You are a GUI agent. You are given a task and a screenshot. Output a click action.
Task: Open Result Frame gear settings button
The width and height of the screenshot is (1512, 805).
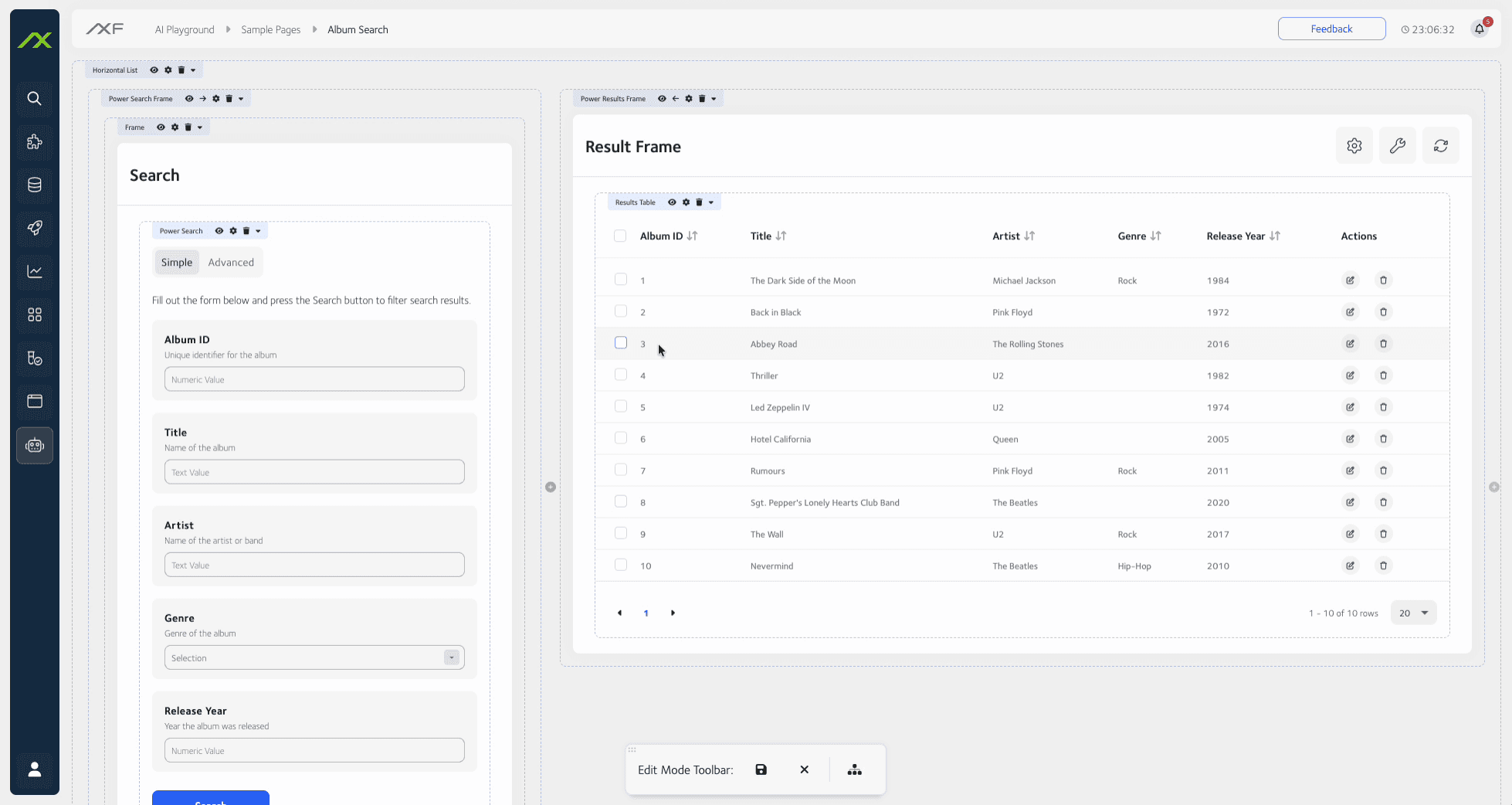pos(1354,146)
